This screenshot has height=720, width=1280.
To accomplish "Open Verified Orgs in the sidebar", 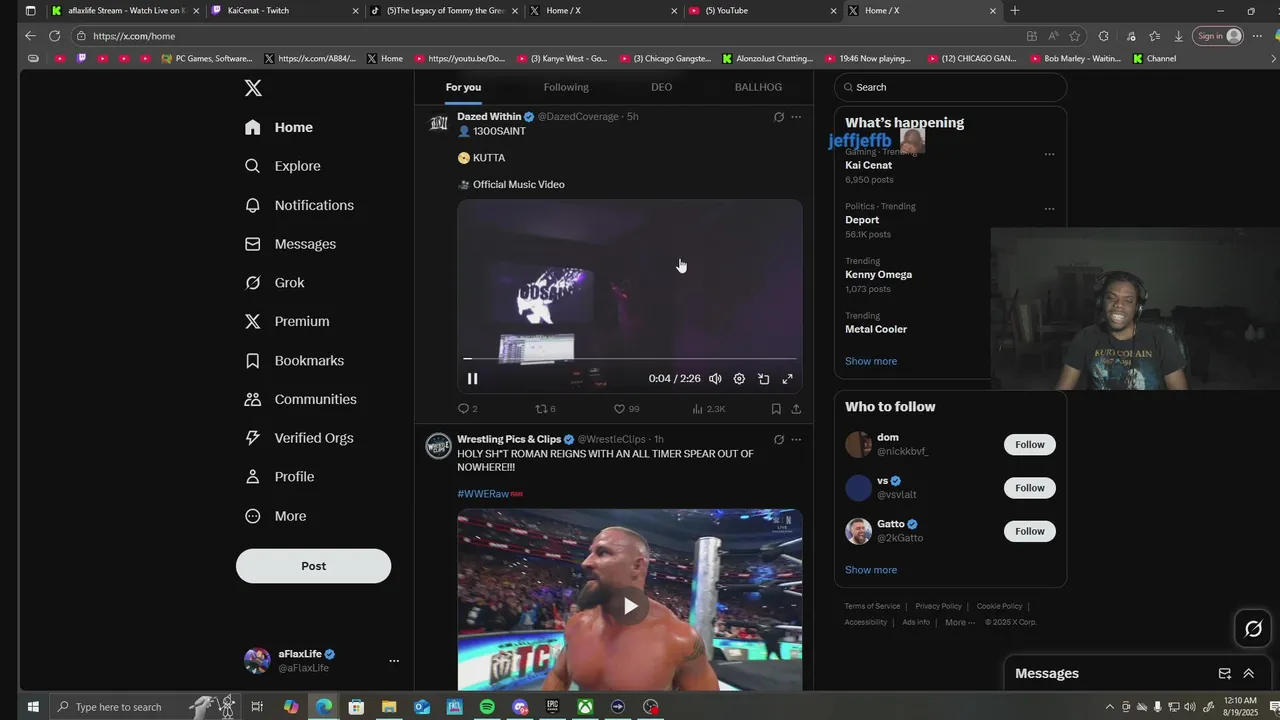I will click(x=300, y=438).
